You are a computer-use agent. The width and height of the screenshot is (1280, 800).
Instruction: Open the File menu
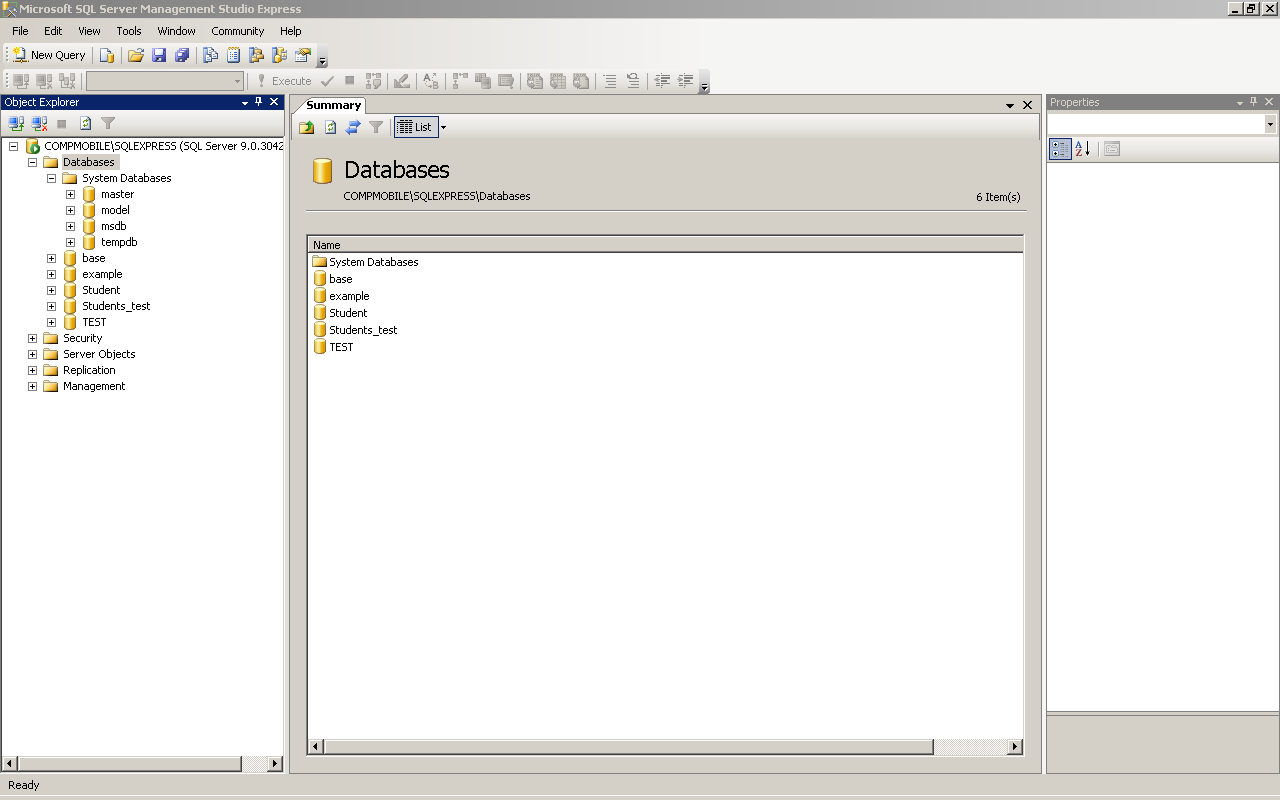(20, 31)
